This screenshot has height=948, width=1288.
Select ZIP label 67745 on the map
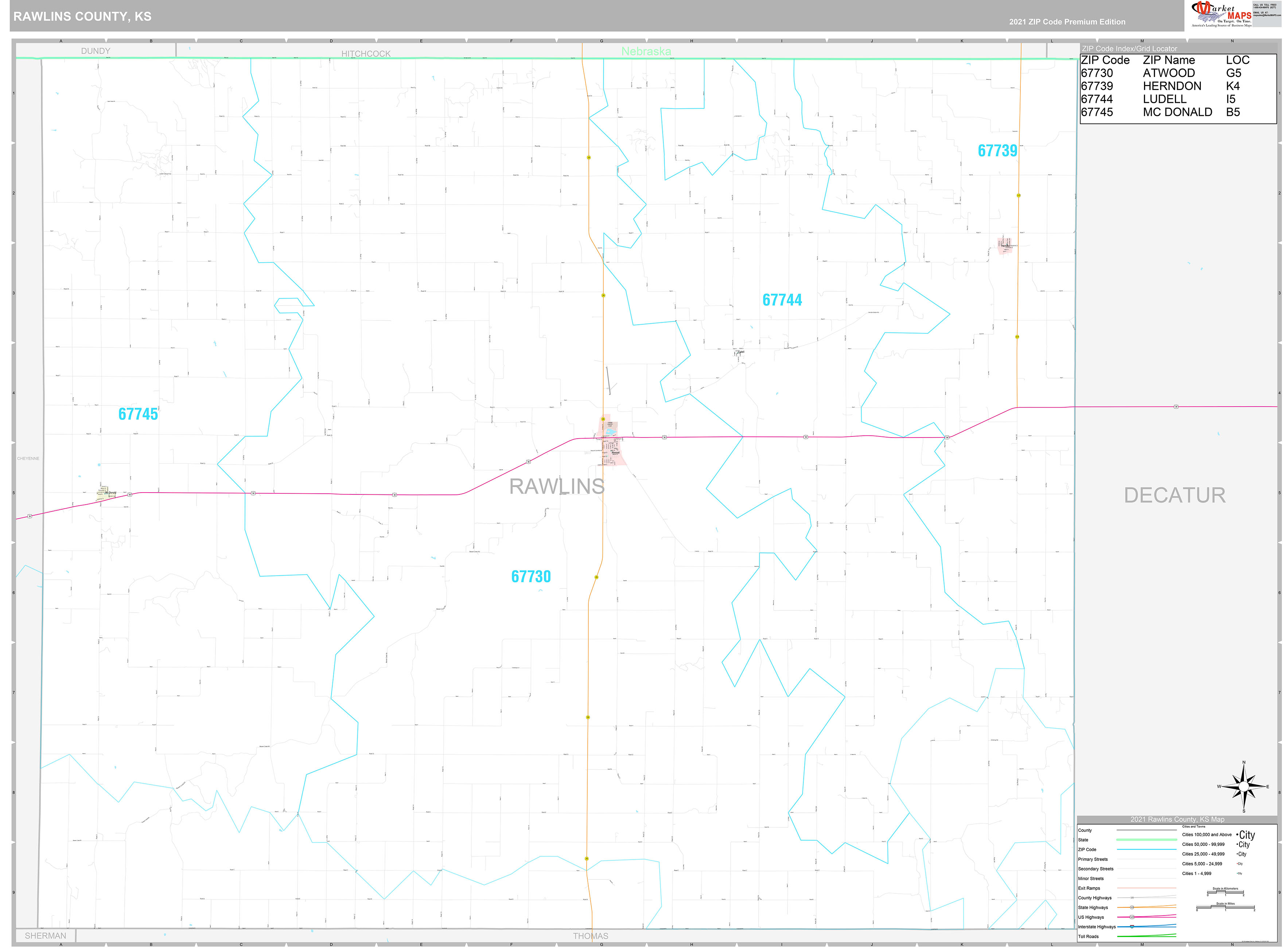pyautogui.click(x=138, y=414)
